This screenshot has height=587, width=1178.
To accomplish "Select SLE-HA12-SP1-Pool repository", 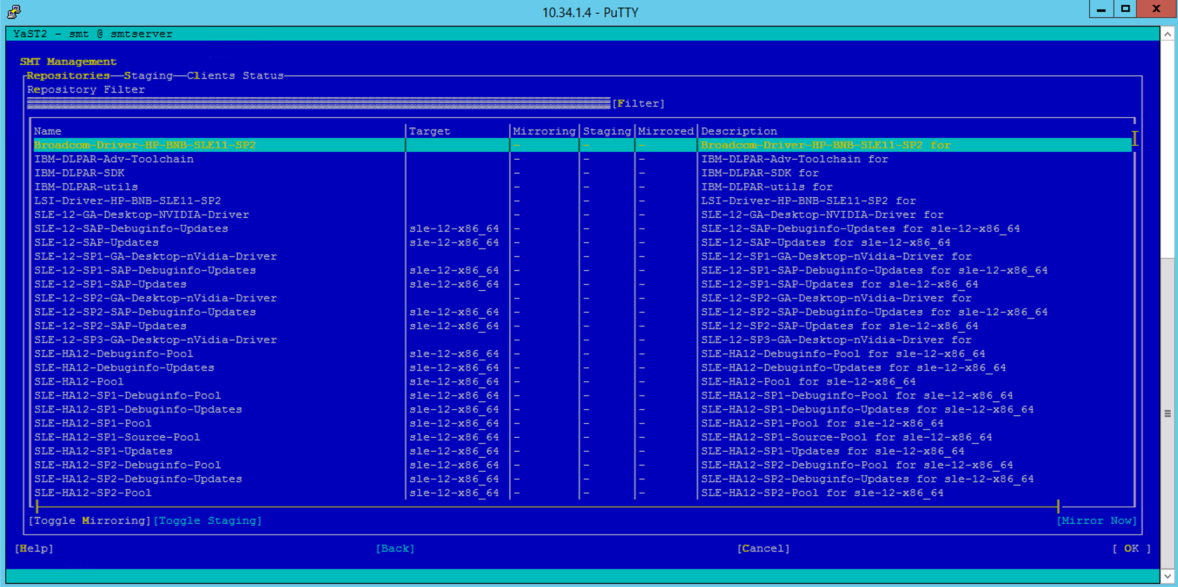I will tap(93, 423).
